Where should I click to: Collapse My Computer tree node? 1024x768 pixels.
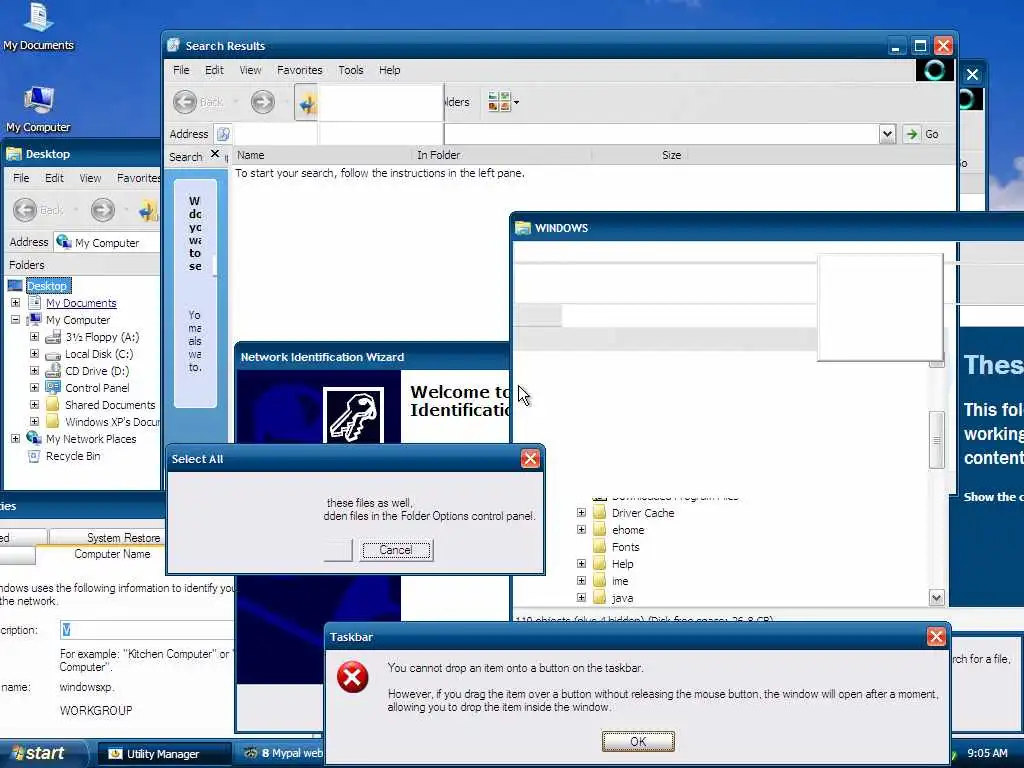click(x=16, y=320)
